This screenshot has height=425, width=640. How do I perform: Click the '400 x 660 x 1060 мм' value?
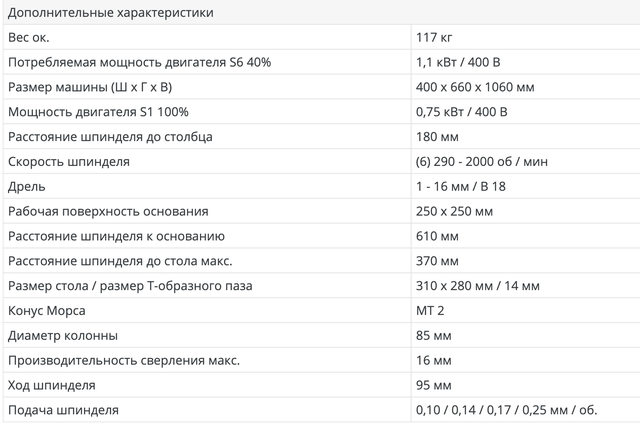point(475,87)
